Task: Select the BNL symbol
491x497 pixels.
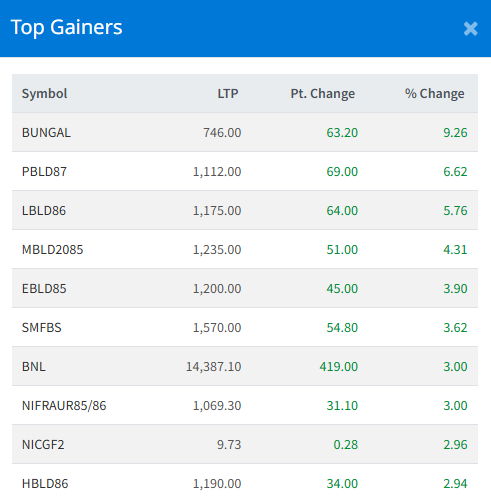Action: [x=34, y=367]
